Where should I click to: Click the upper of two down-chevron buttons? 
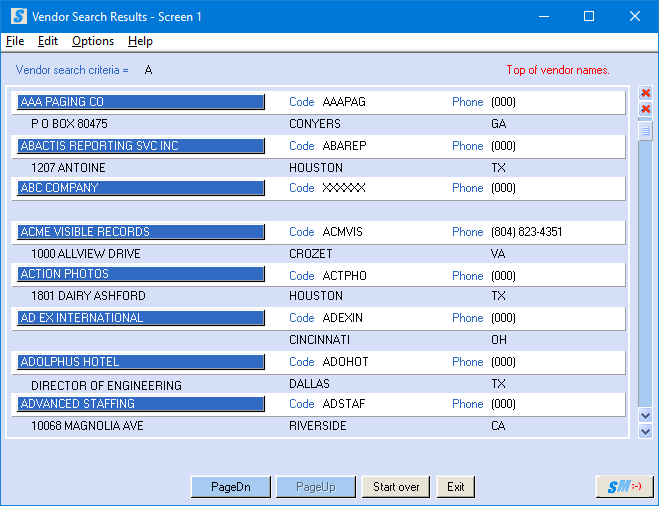click(646, 415)
